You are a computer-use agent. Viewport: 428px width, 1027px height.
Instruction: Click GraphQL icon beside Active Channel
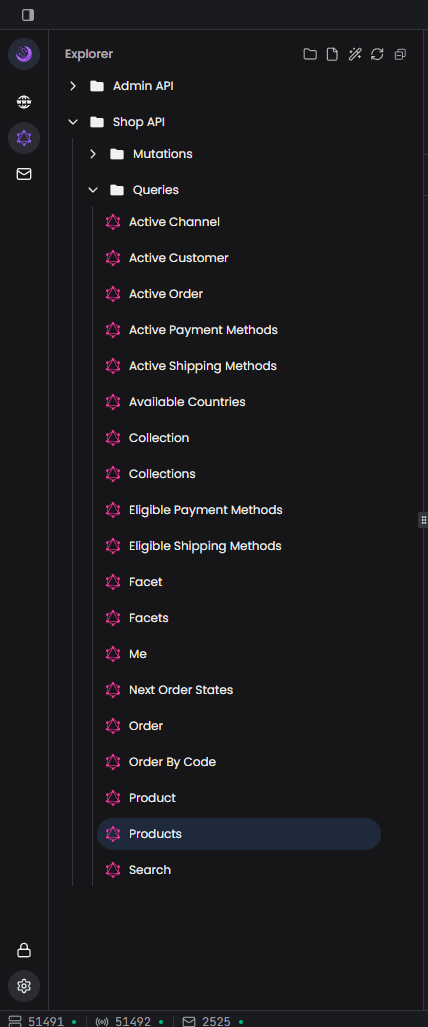(113, 222)
